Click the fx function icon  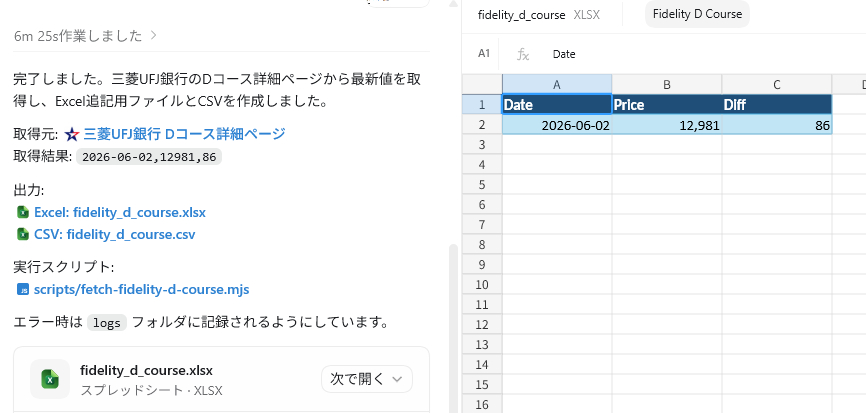pyautogui.click(x=522, y=54)
